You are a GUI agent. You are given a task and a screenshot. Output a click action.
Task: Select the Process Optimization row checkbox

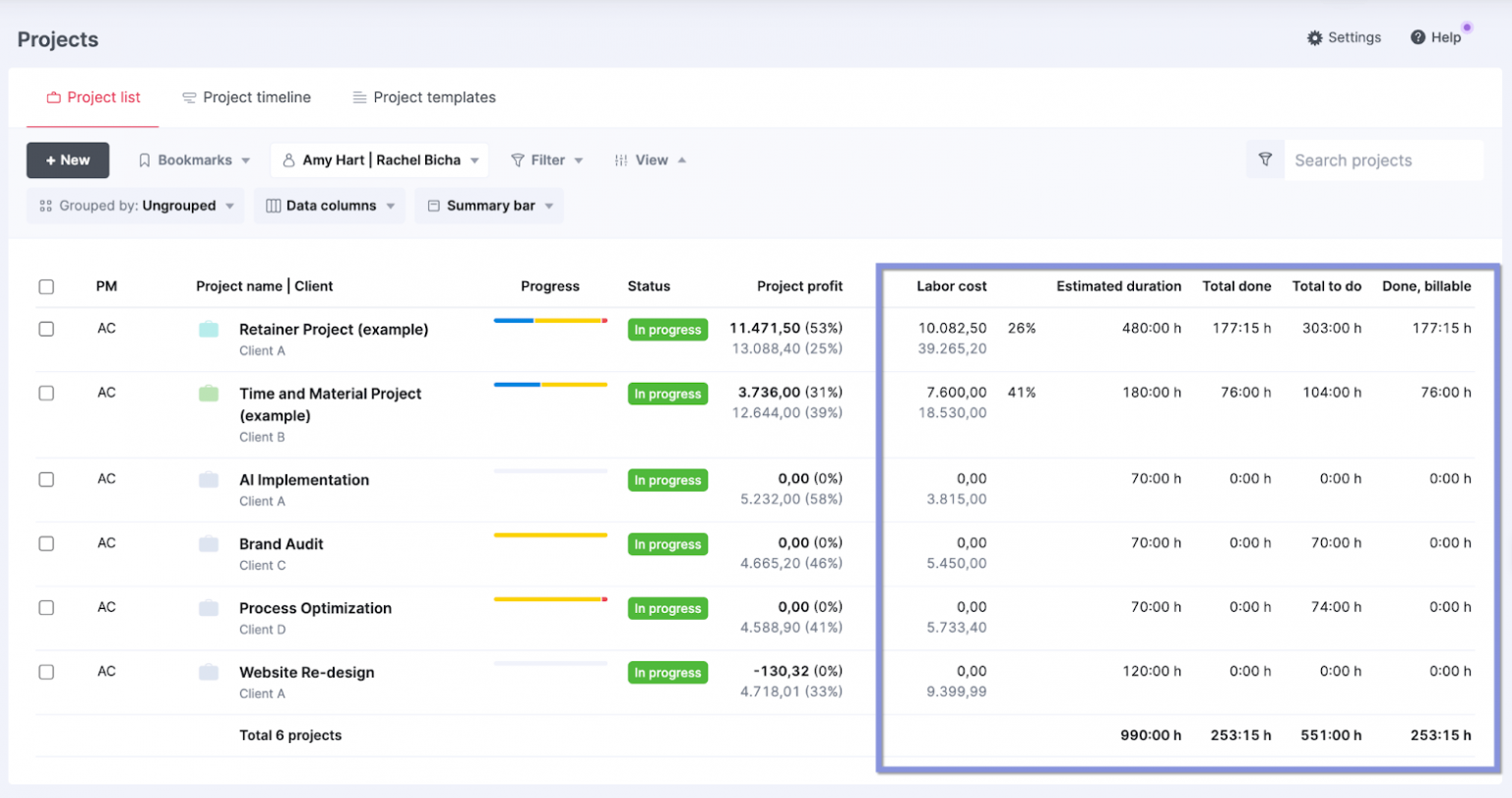(46, 608)
